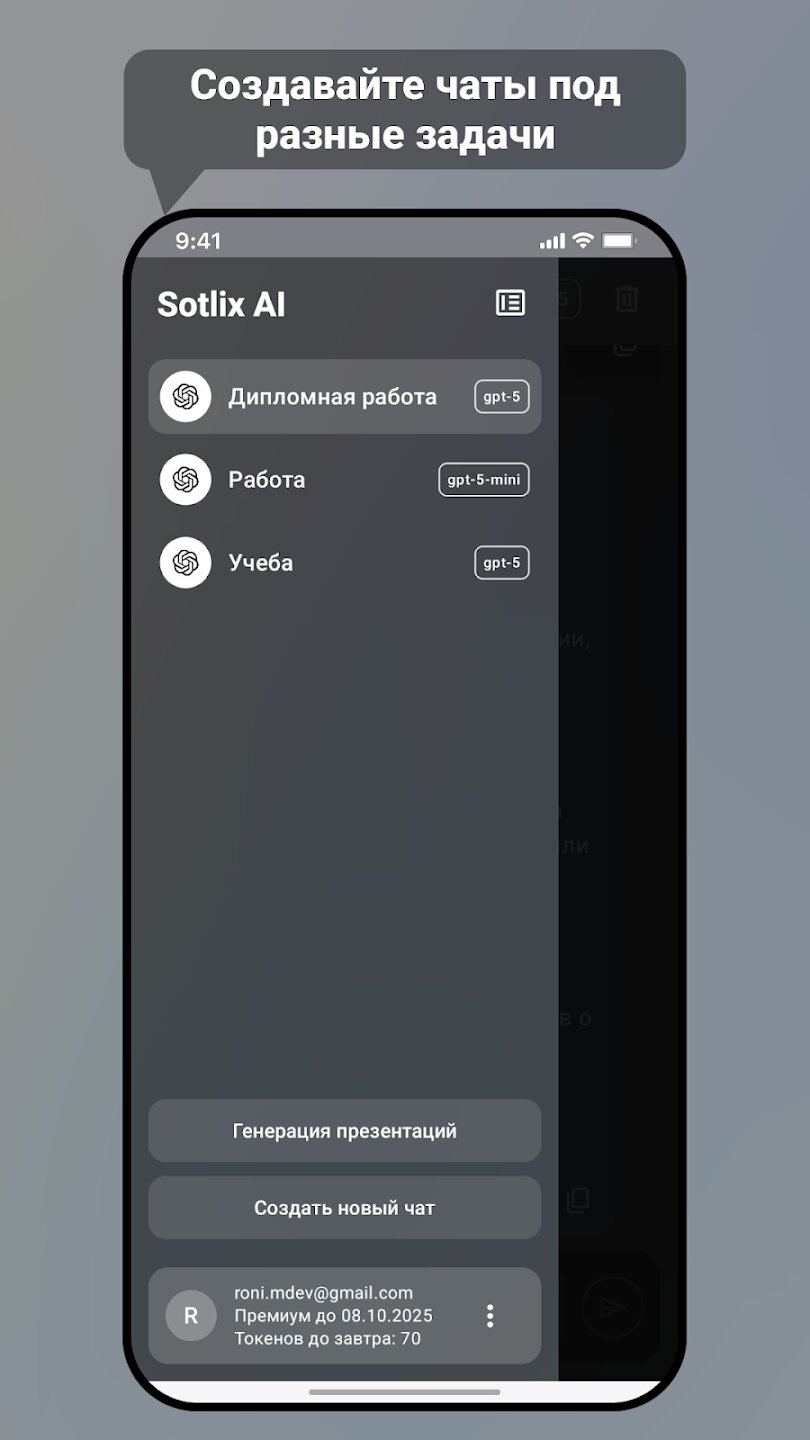Tap the Sotlix AI title
This screenshot has height=1440, width=810.
tap(221, 305)
